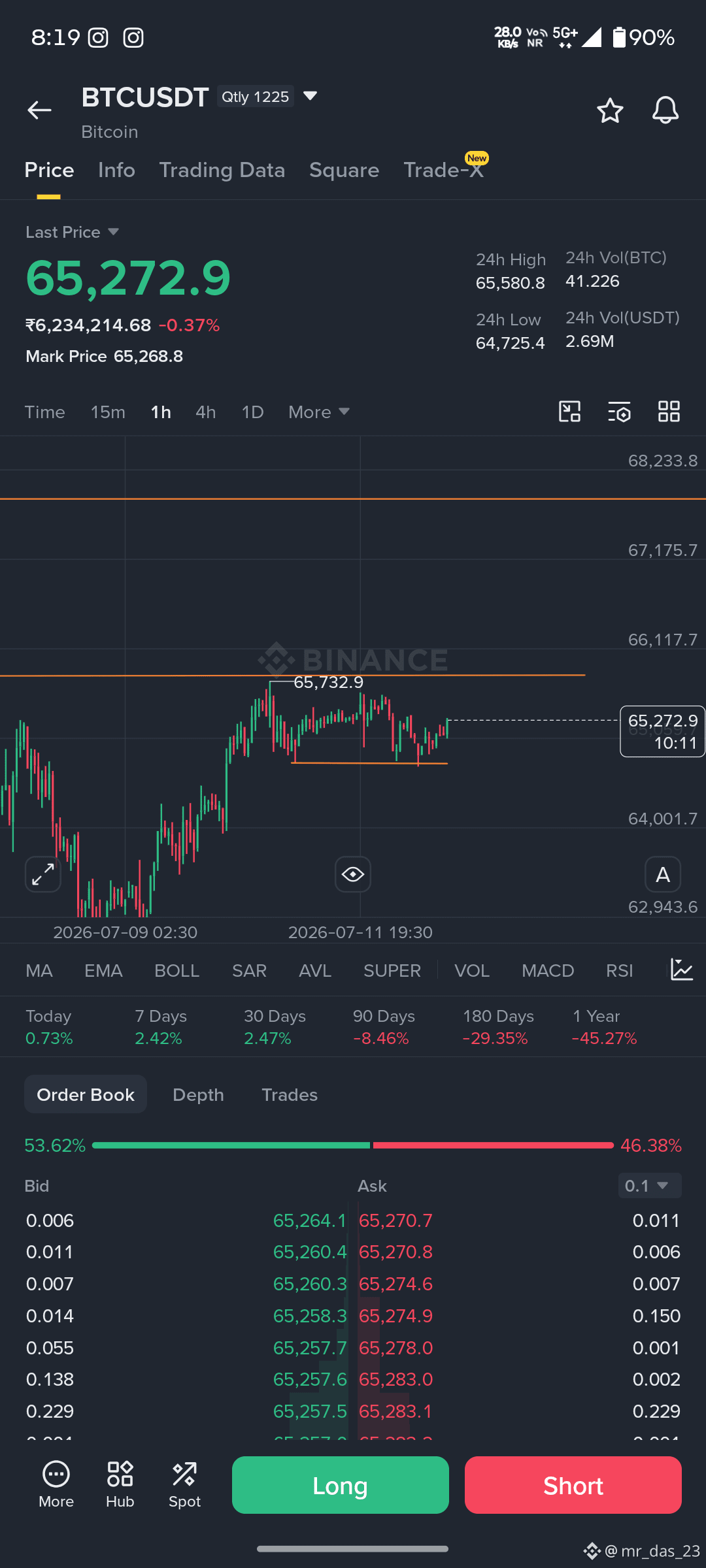Tap the bid/ask ratio bar
706x1568 pixels.
pyautogui.click(x=353, y=1145)
